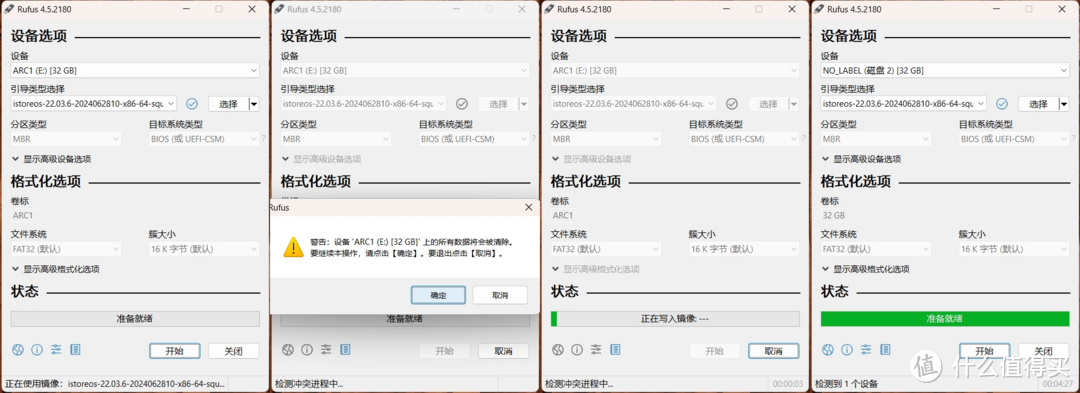Click checksum checkmark icon in ARC1 正在使用镜像 window
Viewport: 1080px width, 393px height.
coord(192,103)
